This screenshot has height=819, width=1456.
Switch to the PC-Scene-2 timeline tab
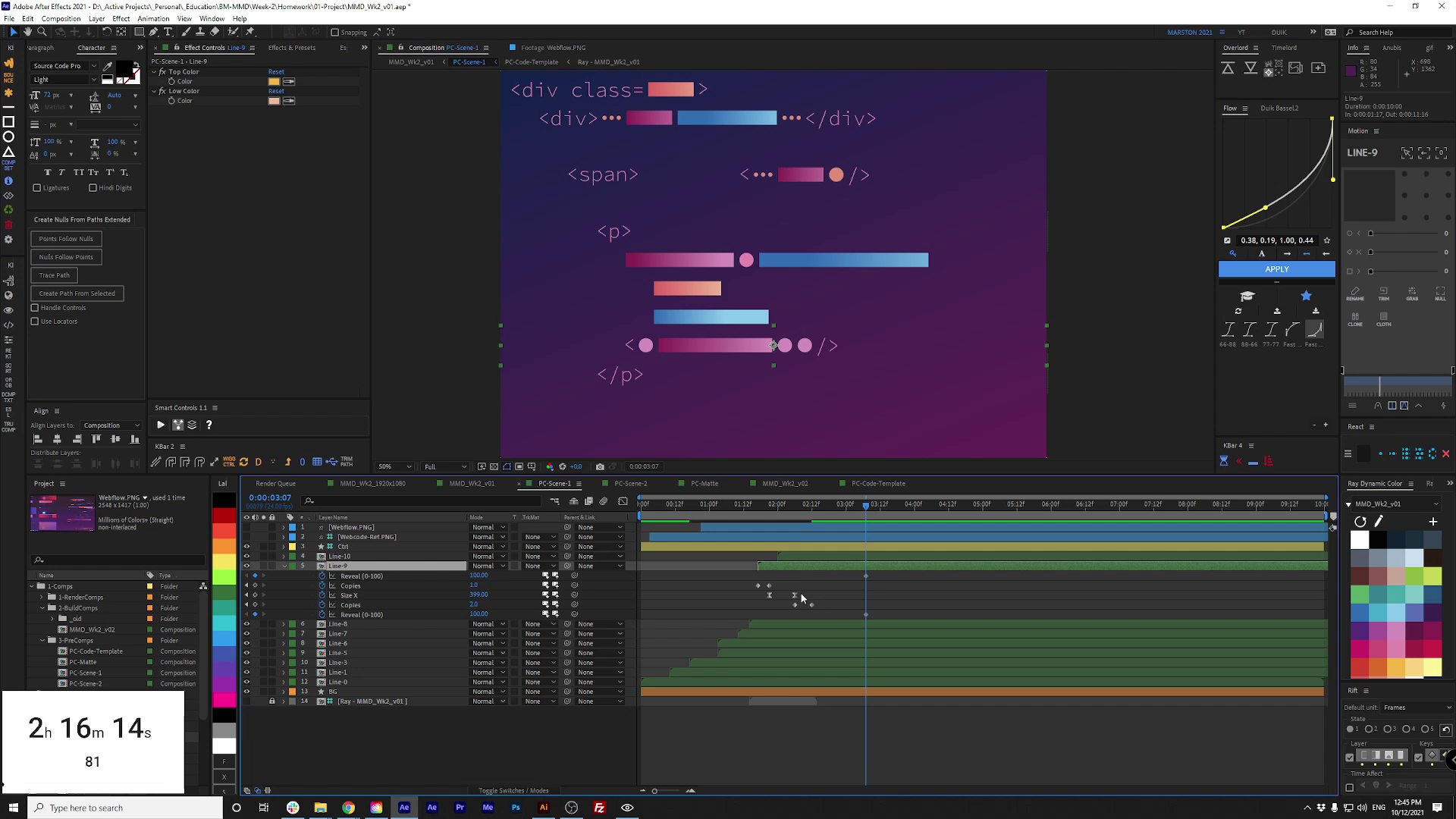pyautogui.click(x=630, y=484)
